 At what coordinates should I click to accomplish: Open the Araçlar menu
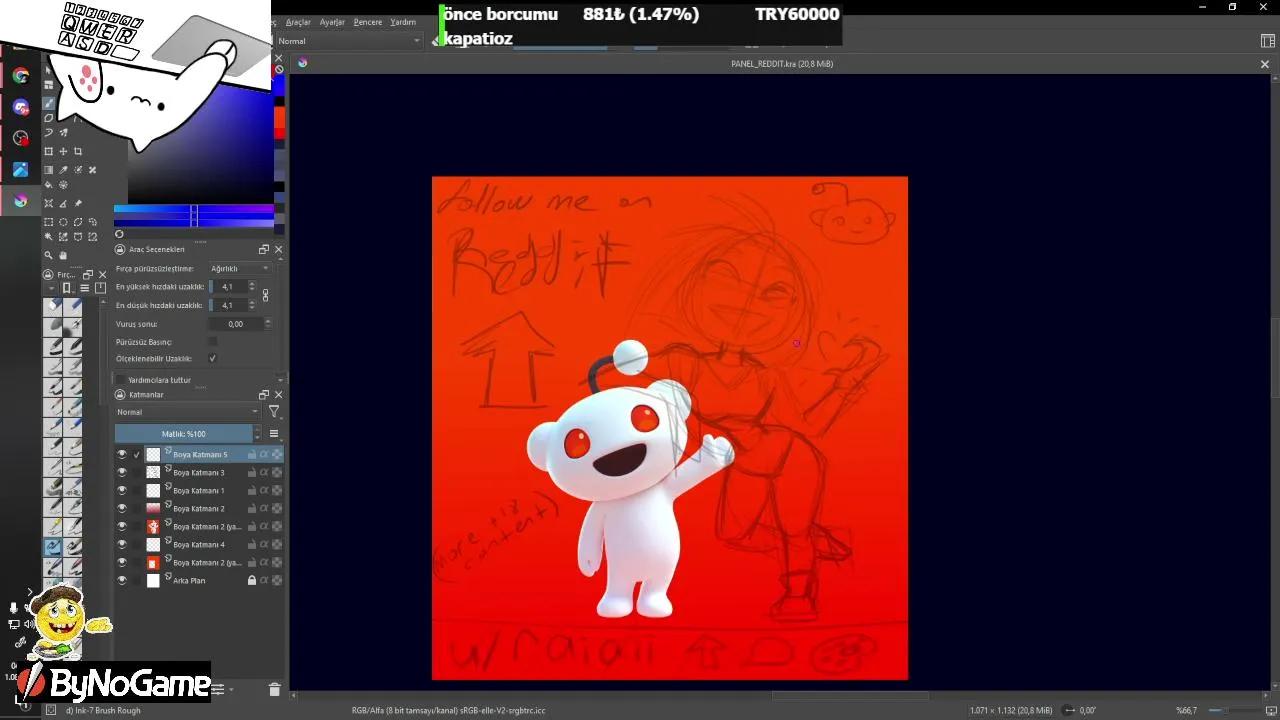[x=298, y=22]
